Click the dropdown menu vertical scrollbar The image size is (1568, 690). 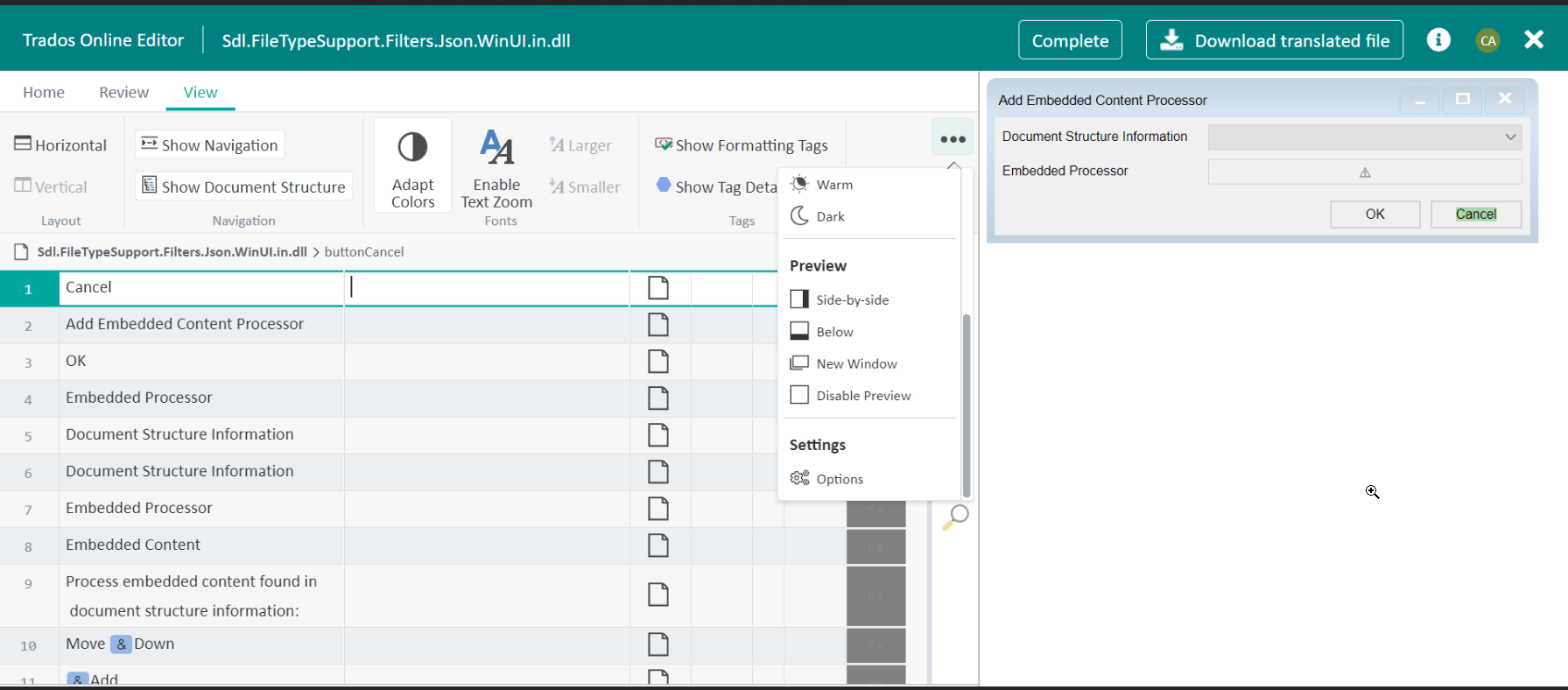pyautogui.click(x=967, y=405)
